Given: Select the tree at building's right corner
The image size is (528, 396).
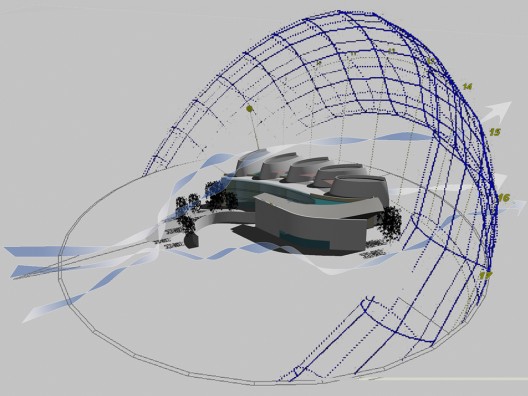Looking at the screenshot, I should tap(390, 222).
